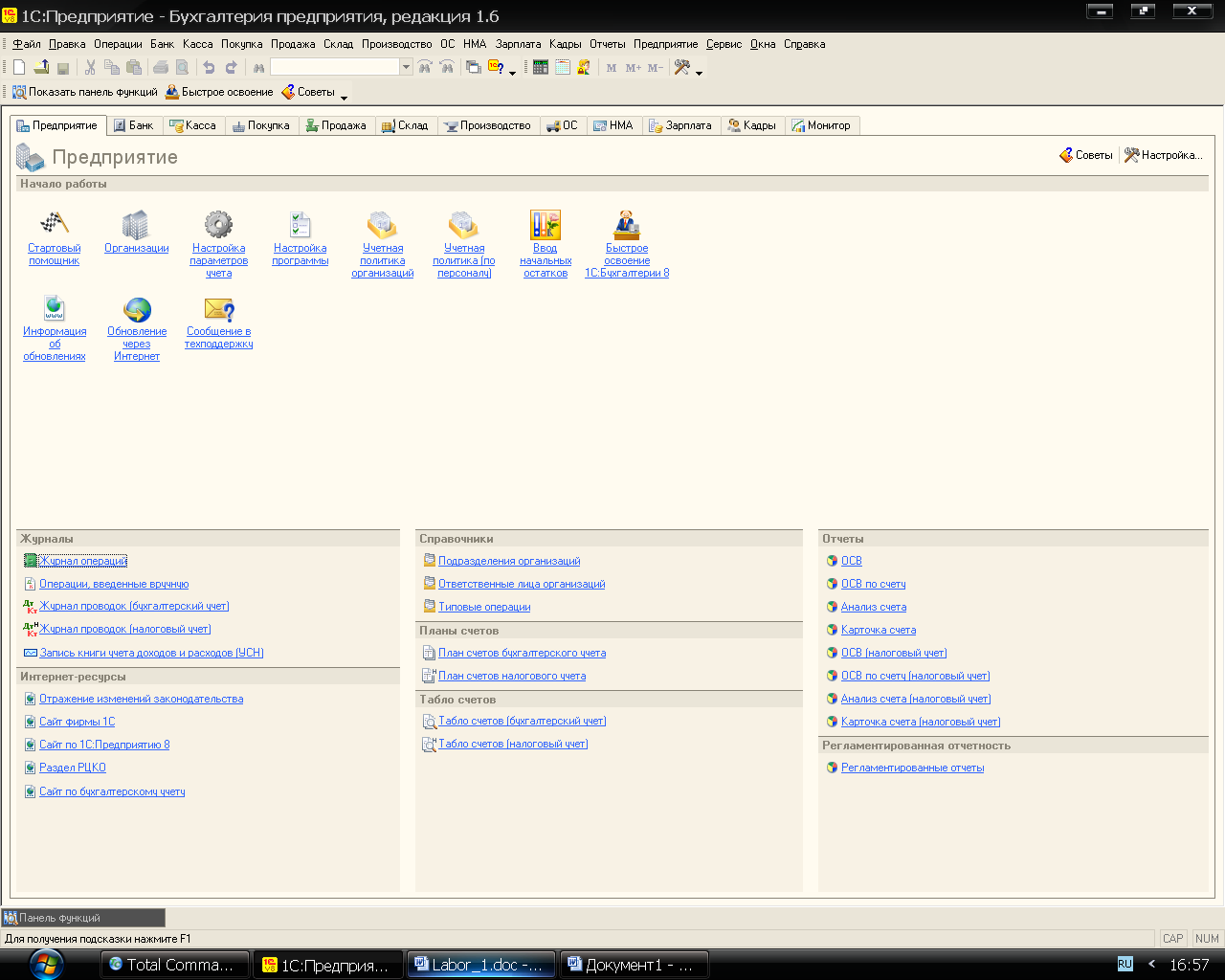This screenshot has height=980, width=1225.
Task: Open Табло счетов (налоговый учет) link
Action: pyautogui.click(x=513, y=744)
